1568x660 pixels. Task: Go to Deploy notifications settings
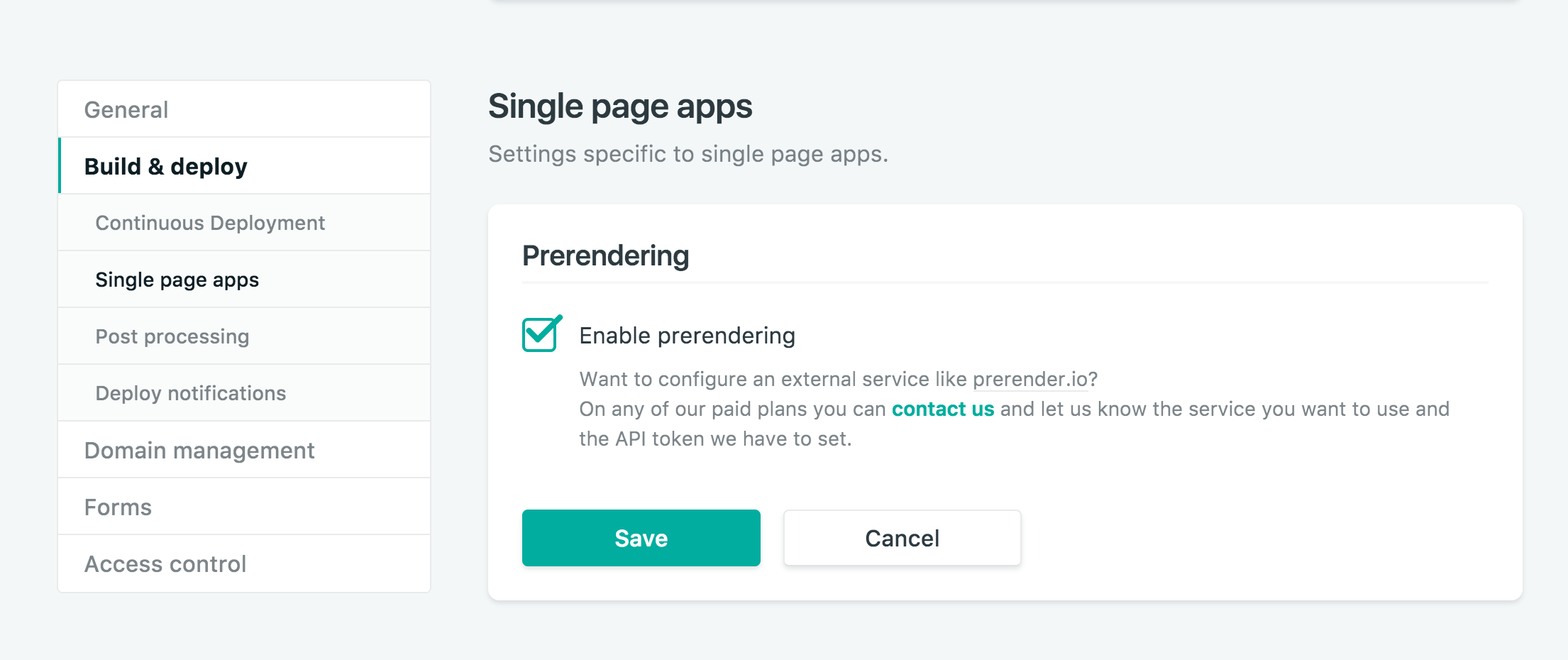(x=191, y=392)
